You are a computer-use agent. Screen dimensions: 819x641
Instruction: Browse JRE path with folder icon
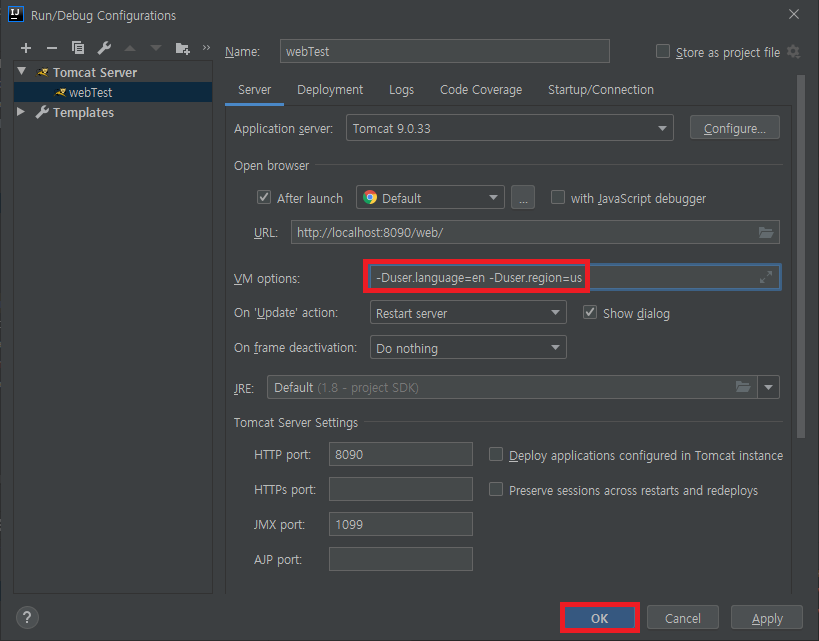[743, 387]
